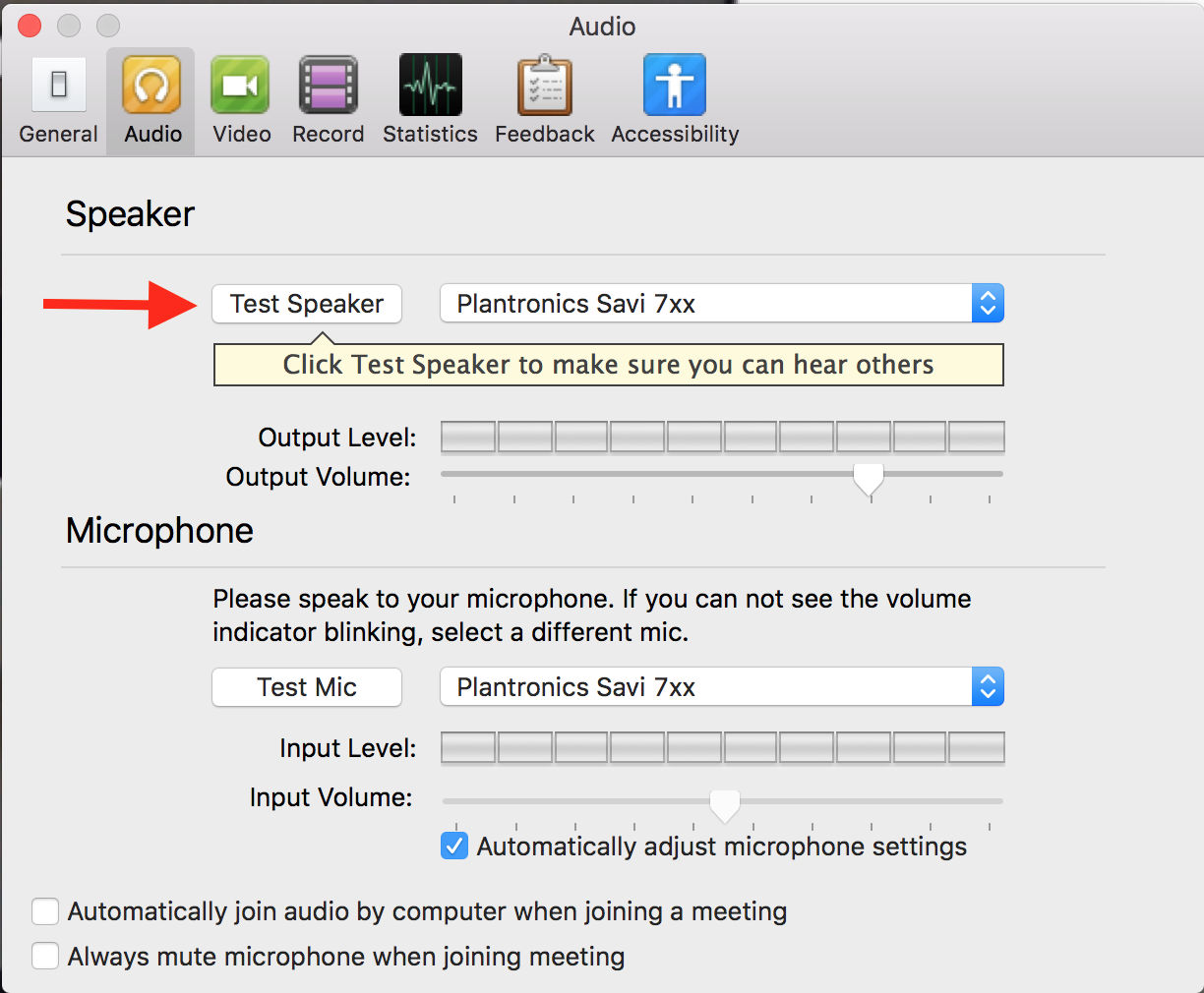1204x993 pixels.
Task: Expand the speaker device dropdown
Action: [987, 304]
